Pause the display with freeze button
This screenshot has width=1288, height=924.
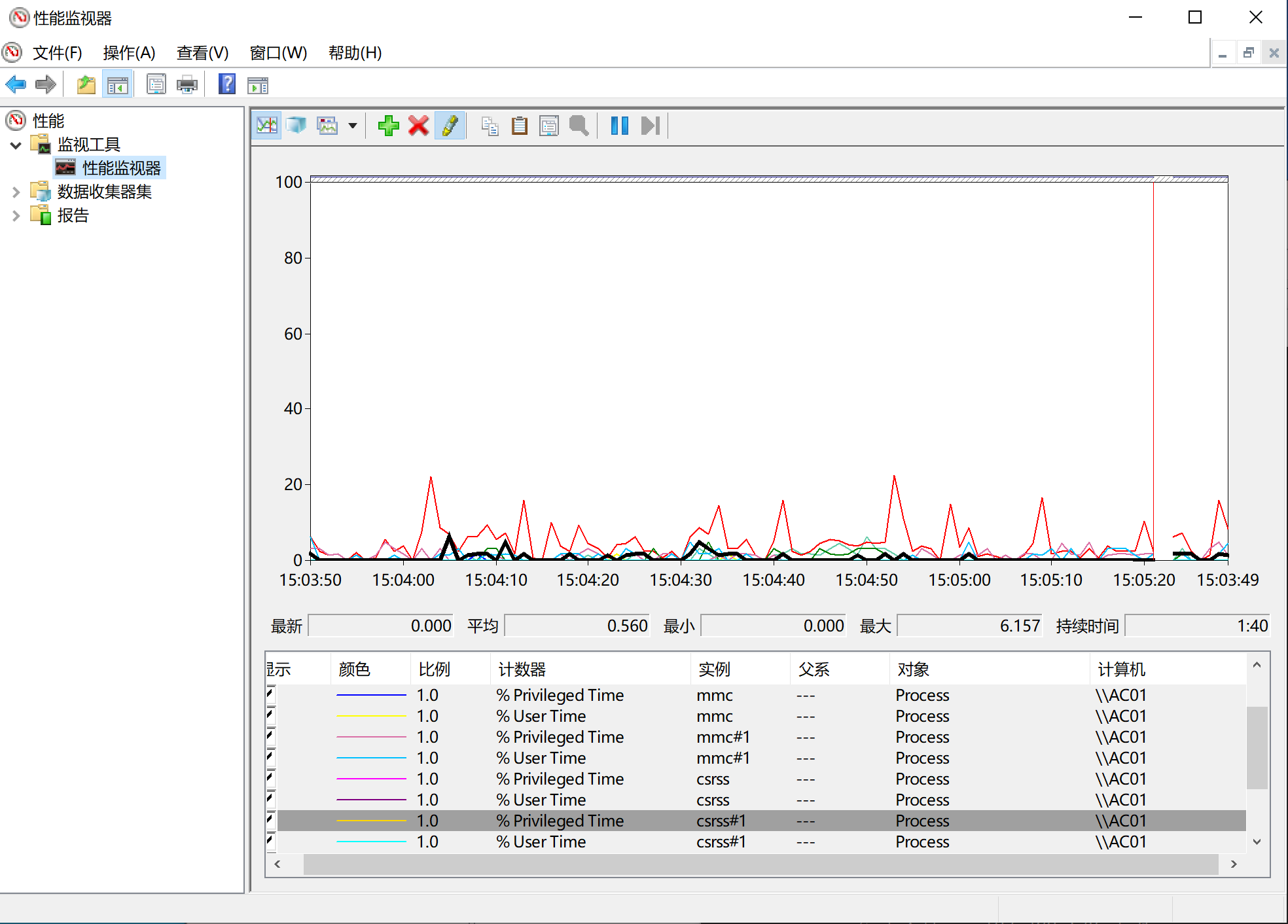point(619,126)
